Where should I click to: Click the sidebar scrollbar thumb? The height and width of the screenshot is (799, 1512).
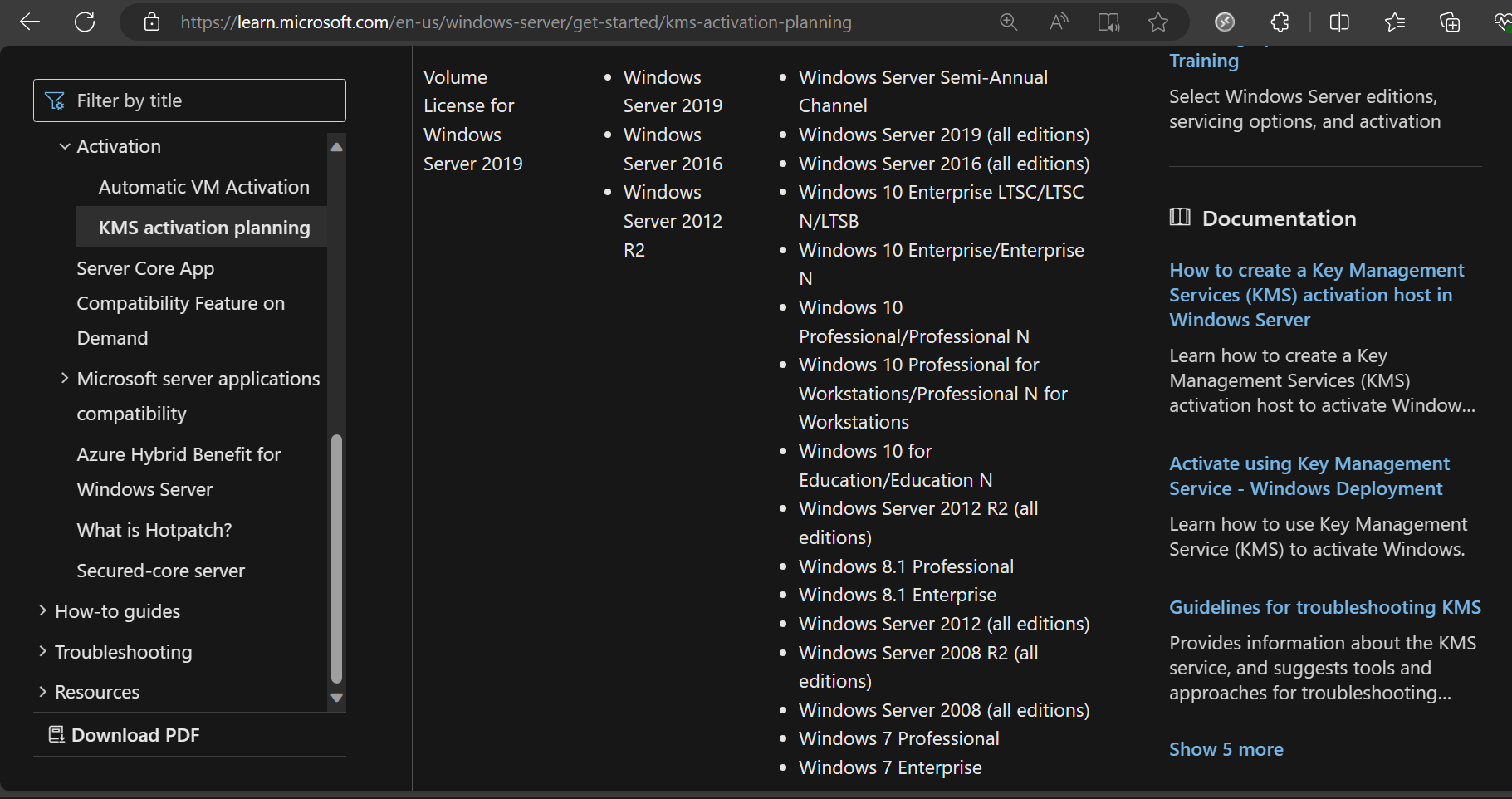tap(336, 558)
